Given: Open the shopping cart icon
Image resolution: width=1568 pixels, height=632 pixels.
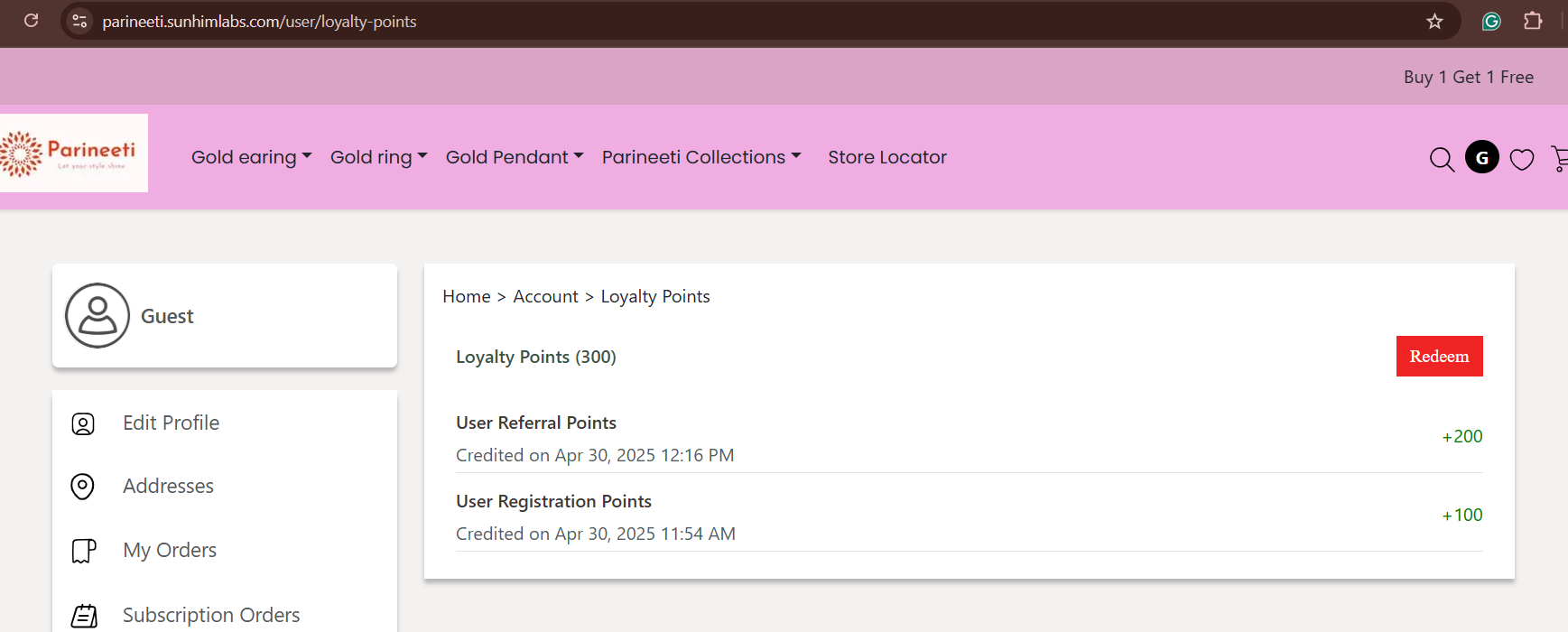Looking at the screenshot, I should (x=1559, y=159).
